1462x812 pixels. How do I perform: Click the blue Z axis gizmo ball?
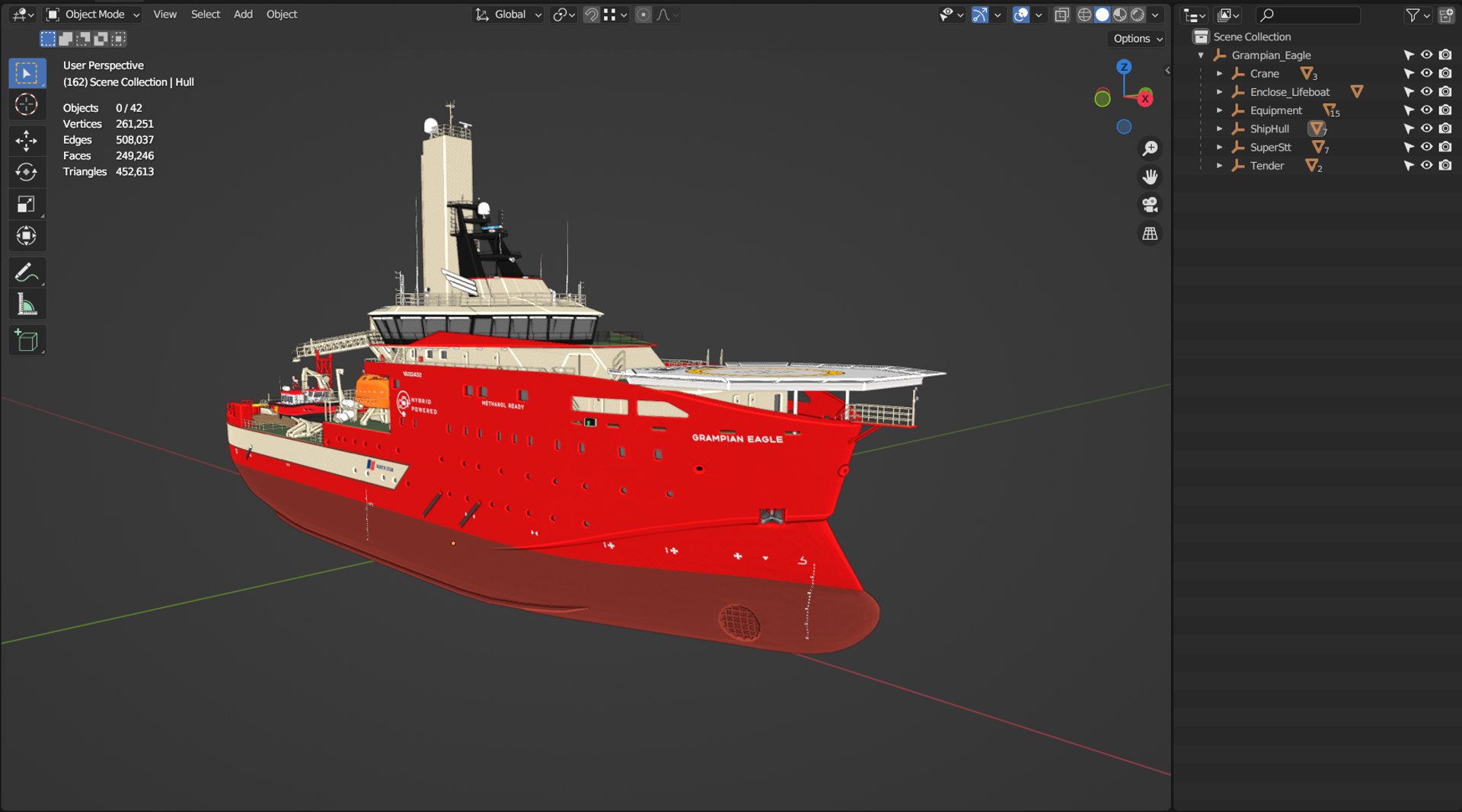click(1123, 67)
